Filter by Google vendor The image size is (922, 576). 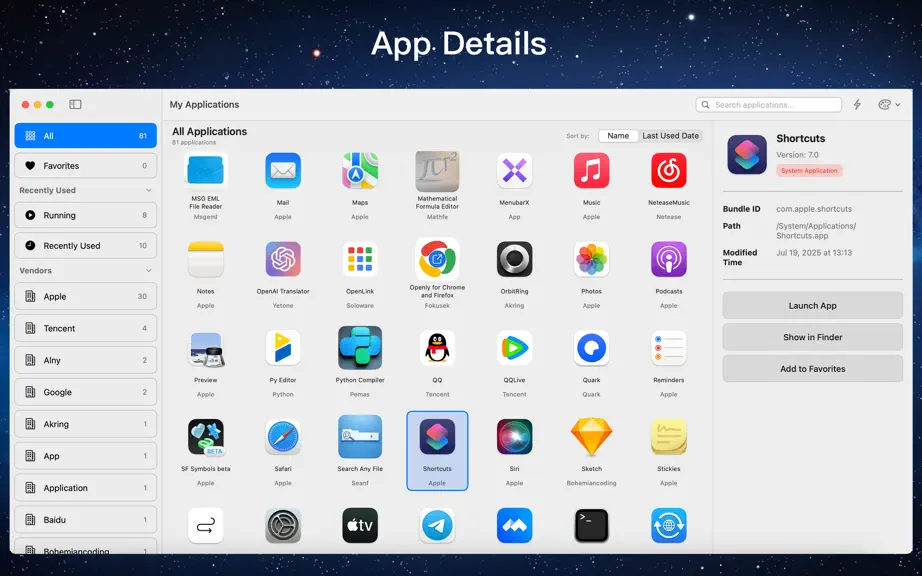click(x=86, y=392)
